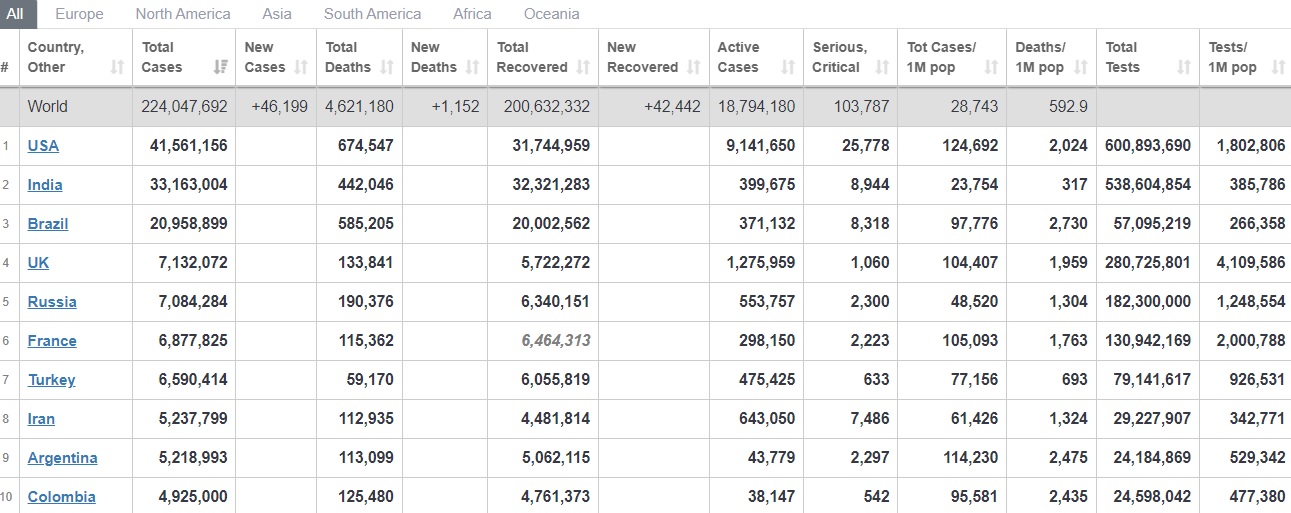Sort by Deaths/1M pop arrows
Viewport: 1291px width, 513px height.
click(1080, 67)
